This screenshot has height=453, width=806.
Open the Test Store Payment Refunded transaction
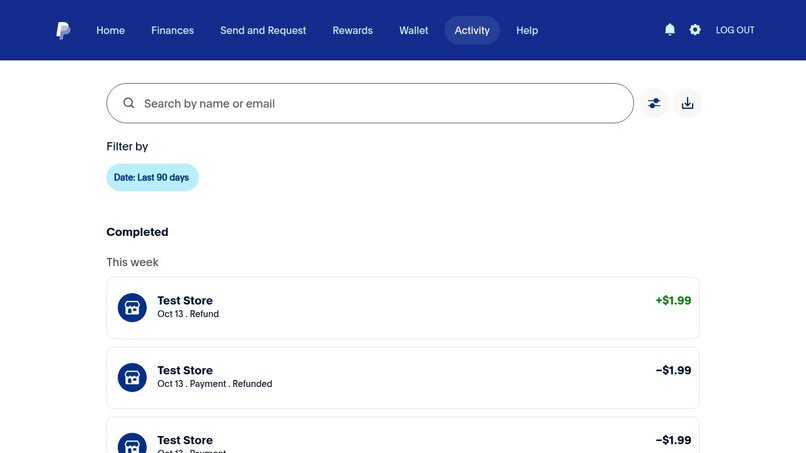click(403, 378)
